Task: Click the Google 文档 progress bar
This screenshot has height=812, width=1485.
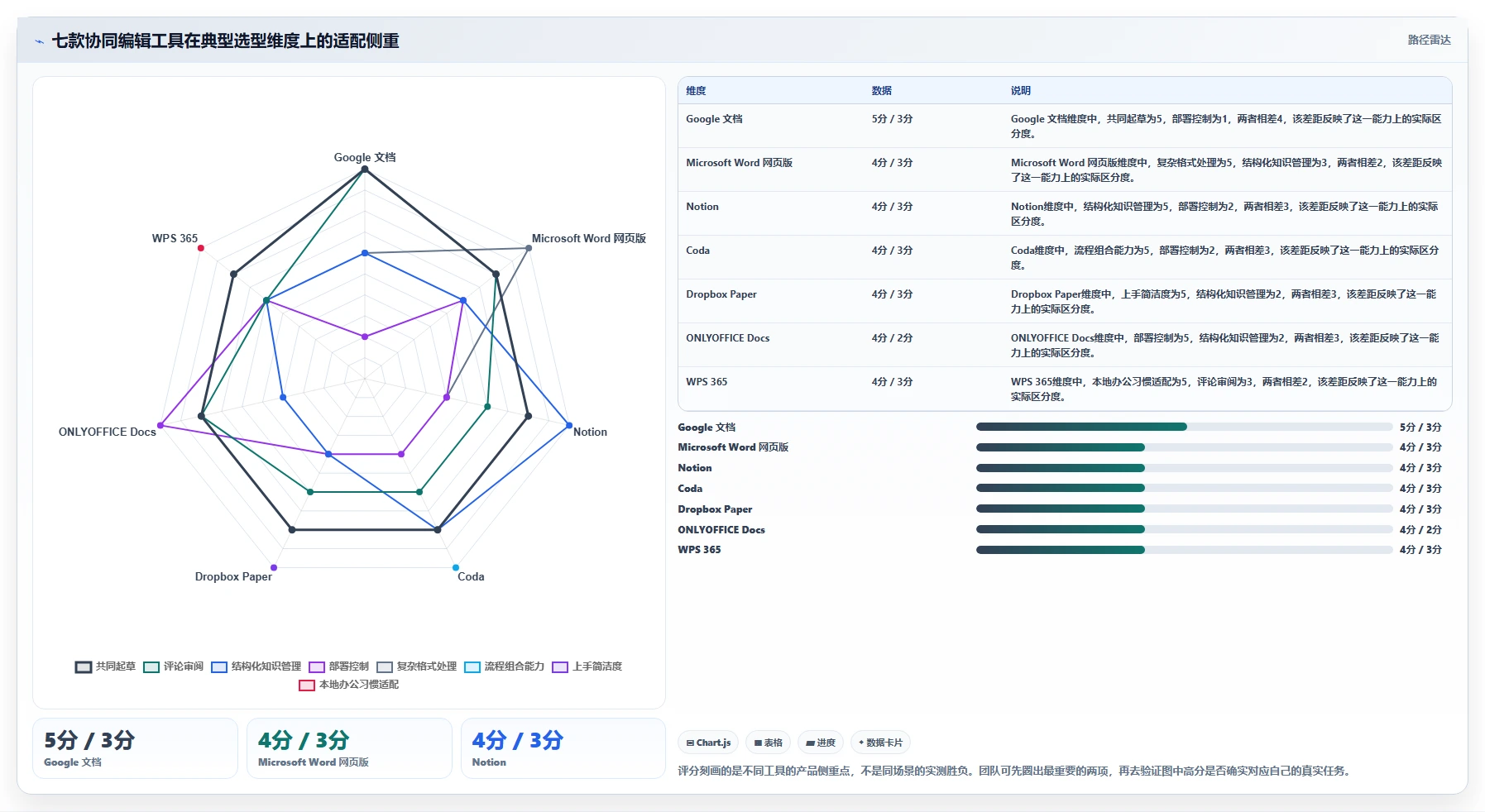Action: [x=1185, y=427]
